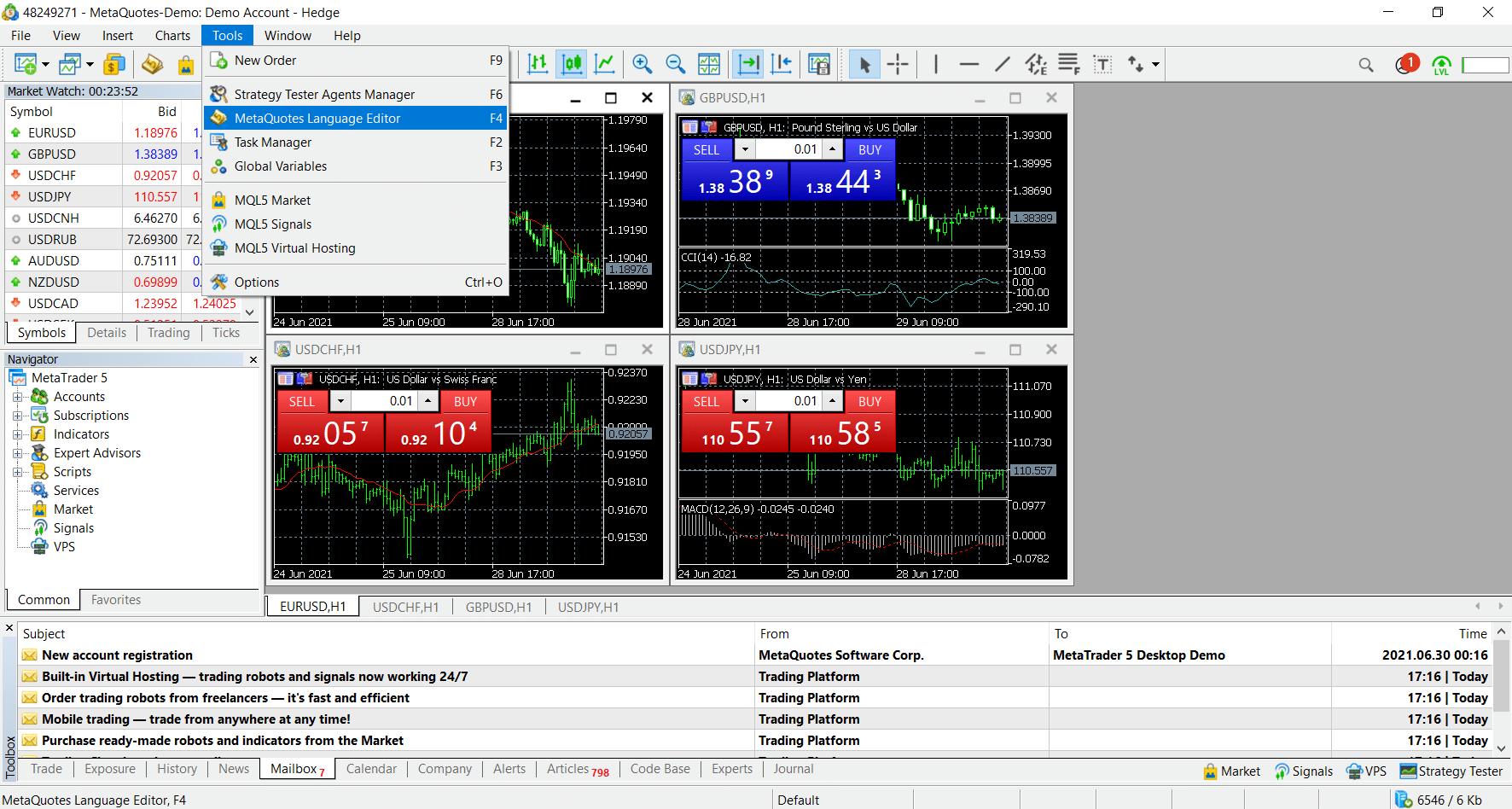Zoom out the chart
Screen dimensions: 1512x809
click(676, 63)
